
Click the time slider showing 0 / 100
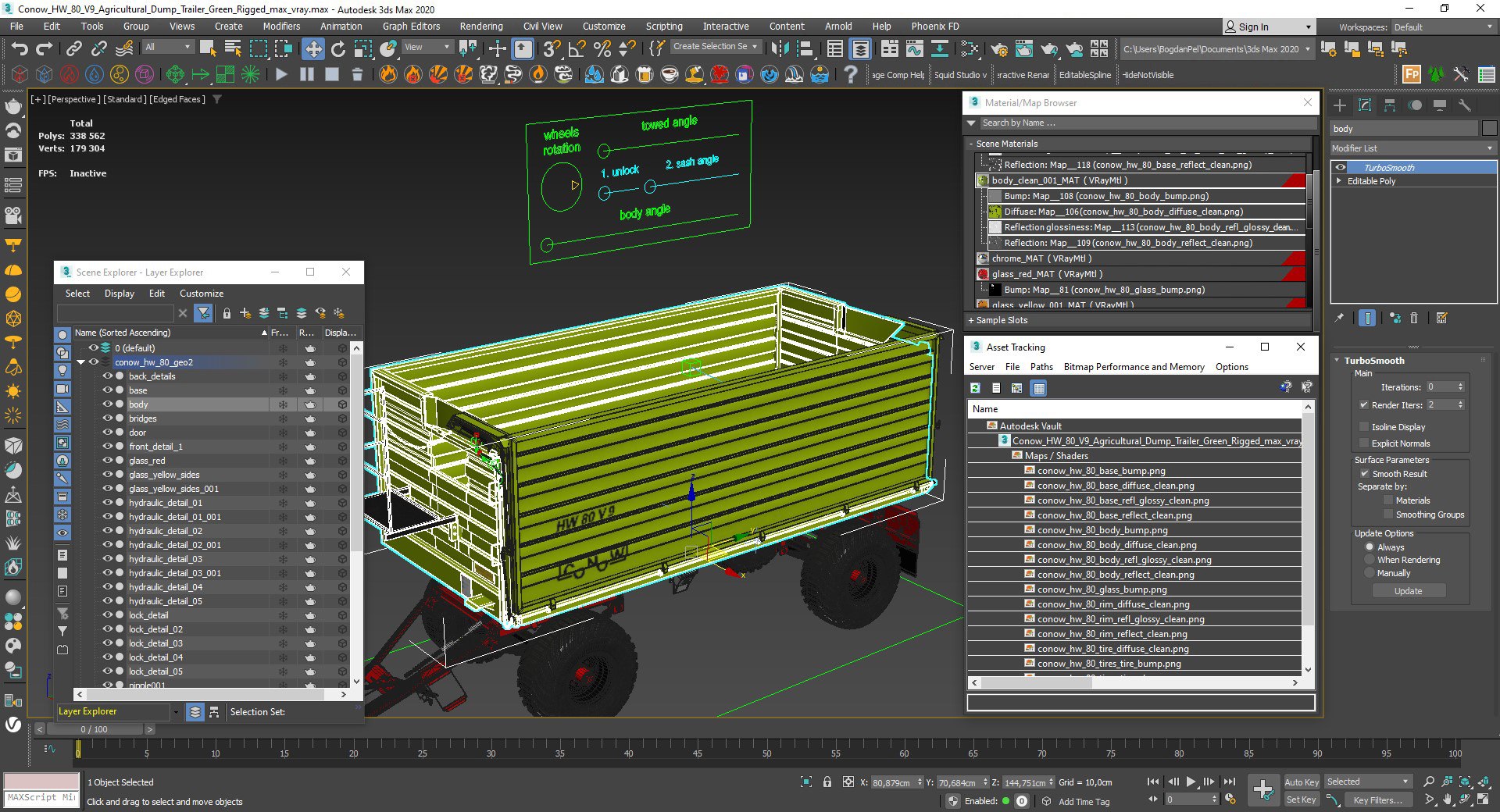coord(95,729)
